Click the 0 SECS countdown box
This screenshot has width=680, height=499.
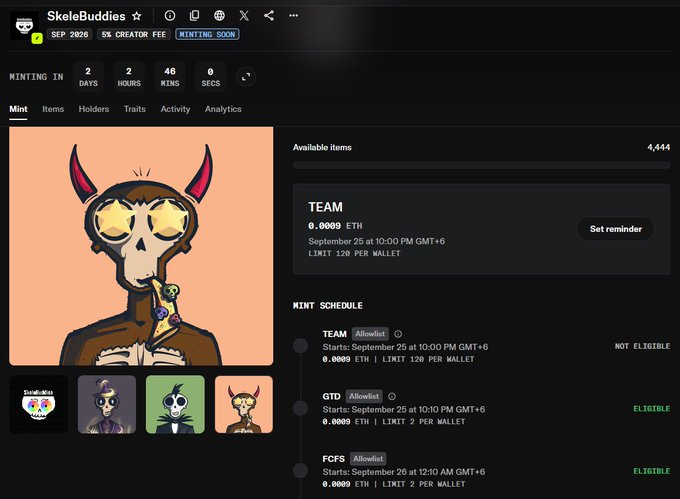click(210, 77)
